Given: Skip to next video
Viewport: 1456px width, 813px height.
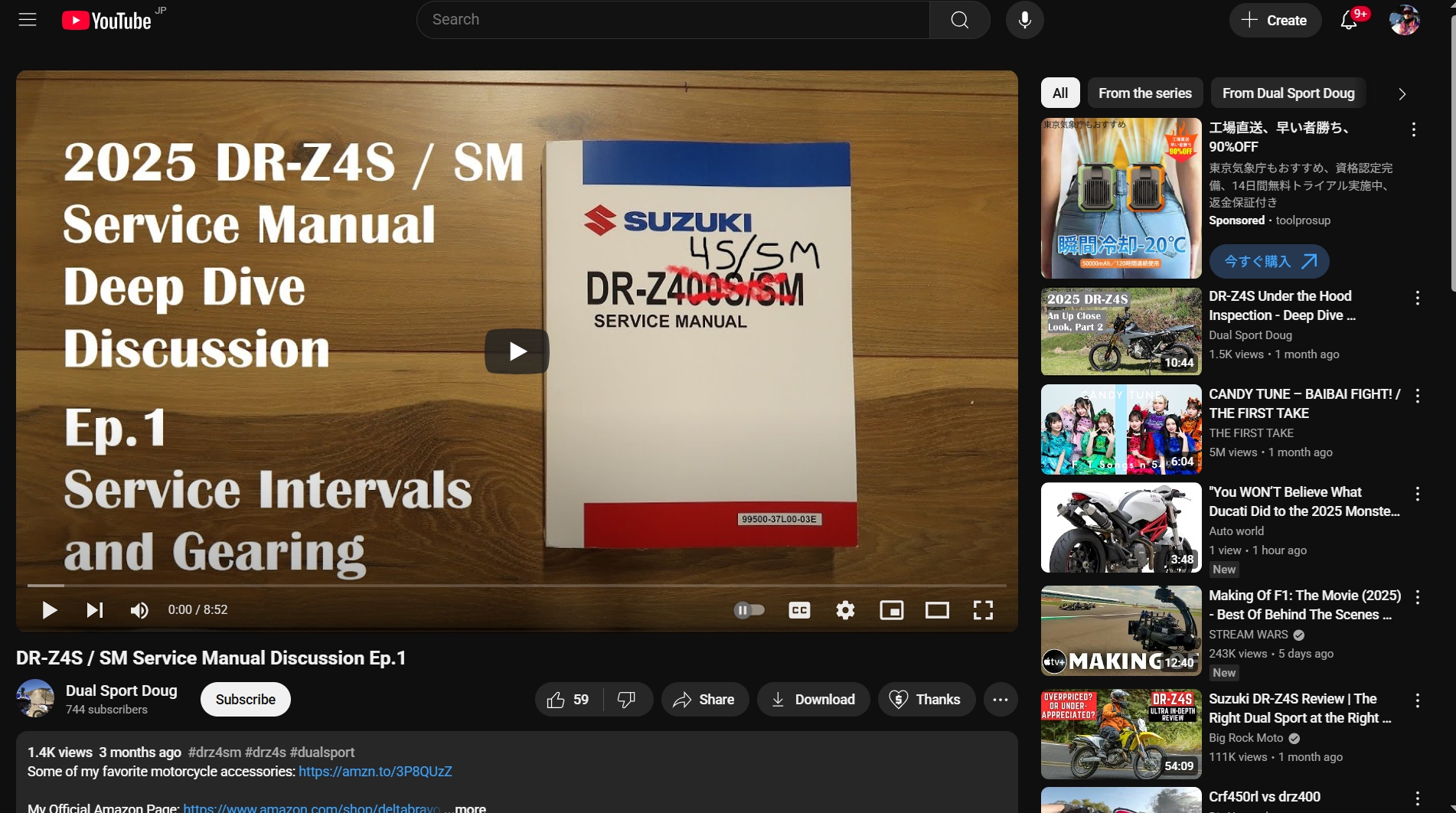Looking at the screenshot, I should tap(94, 610).
